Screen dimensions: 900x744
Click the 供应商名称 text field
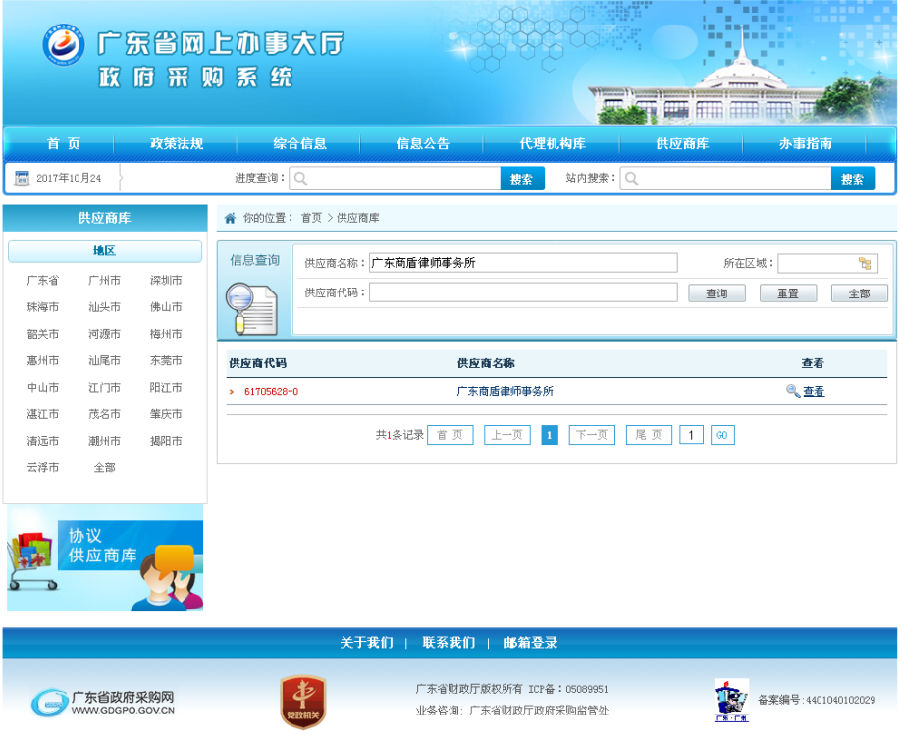[523, 263]
